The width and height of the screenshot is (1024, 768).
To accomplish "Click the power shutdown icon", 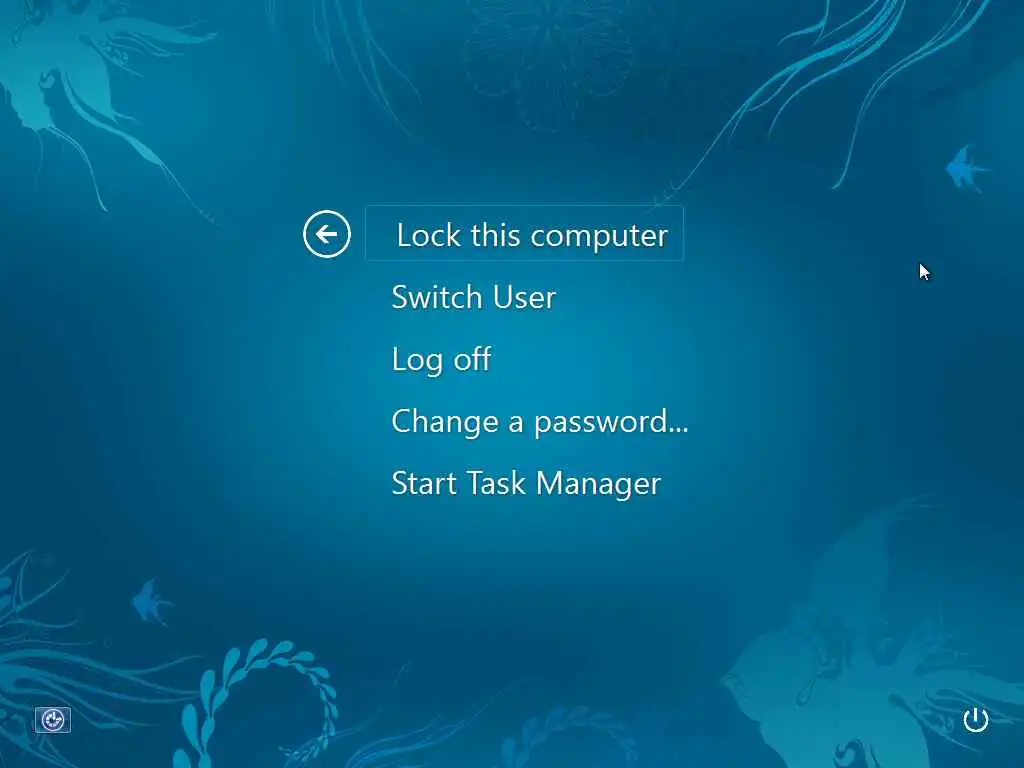I will click(x=976, y=720).
